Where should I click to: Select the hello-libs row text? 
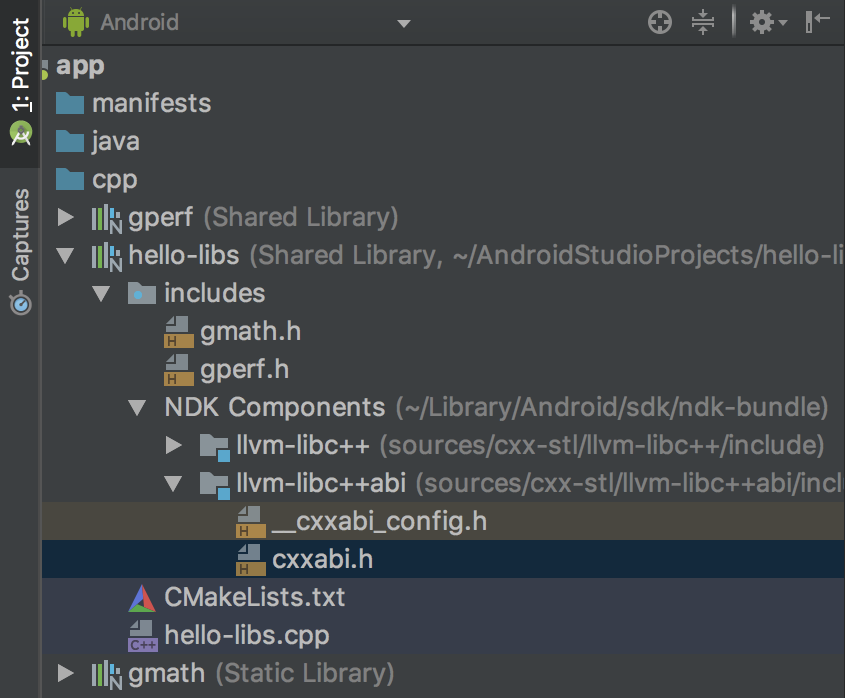[x=184, y=255]
